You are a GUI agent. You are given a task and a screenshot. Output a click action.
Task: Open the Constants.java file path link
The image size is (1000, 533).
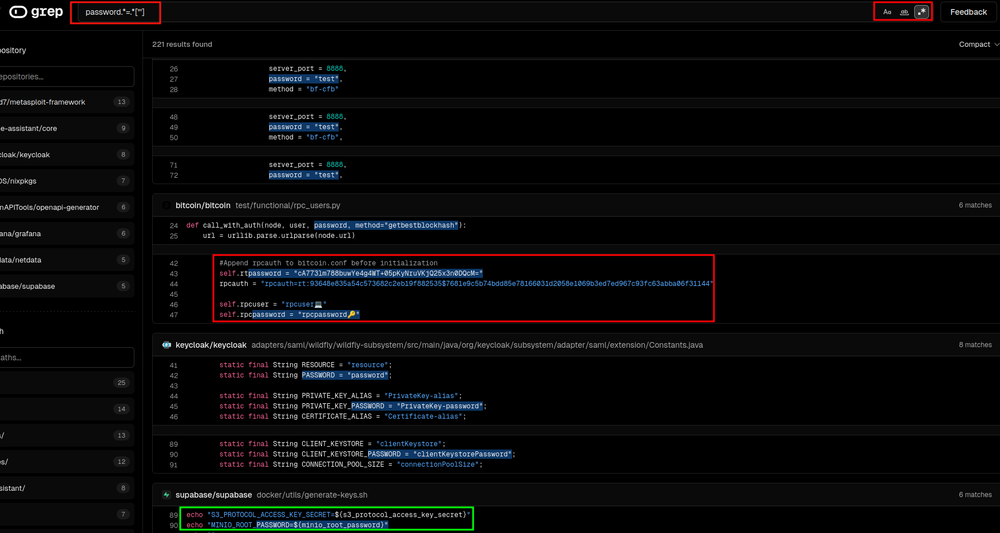click(477, 345)
